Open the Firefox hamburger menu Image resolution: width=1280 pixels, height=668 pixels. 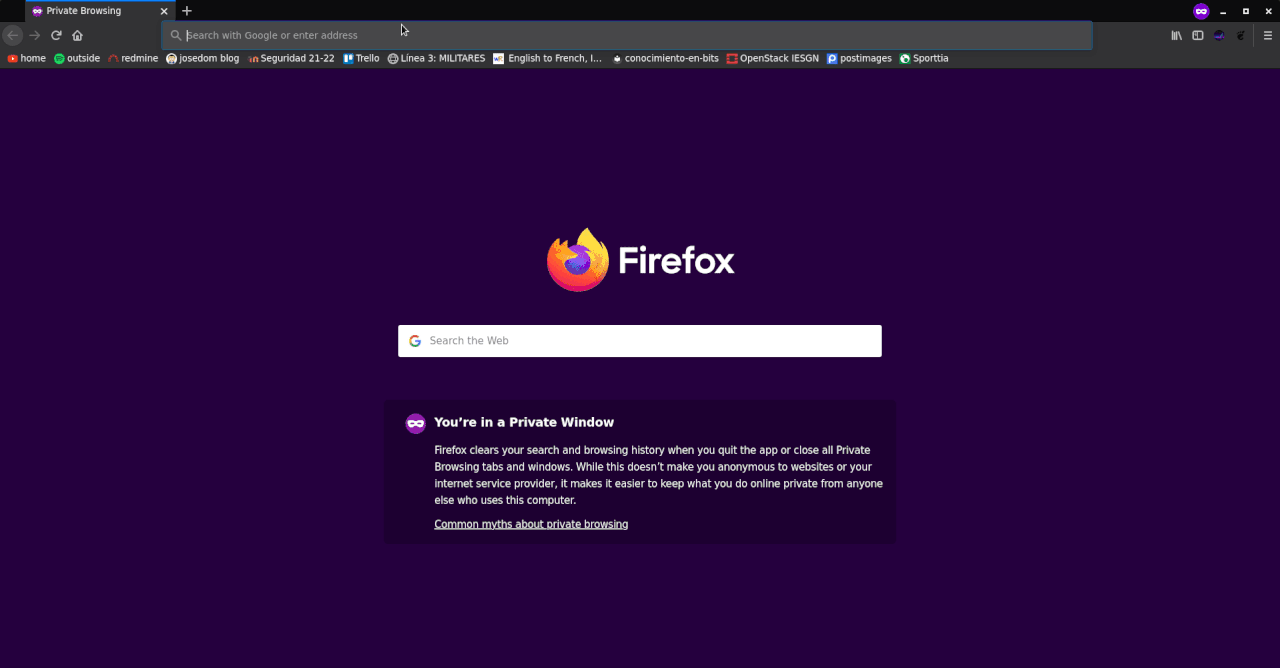click(x=1268, y=35)
